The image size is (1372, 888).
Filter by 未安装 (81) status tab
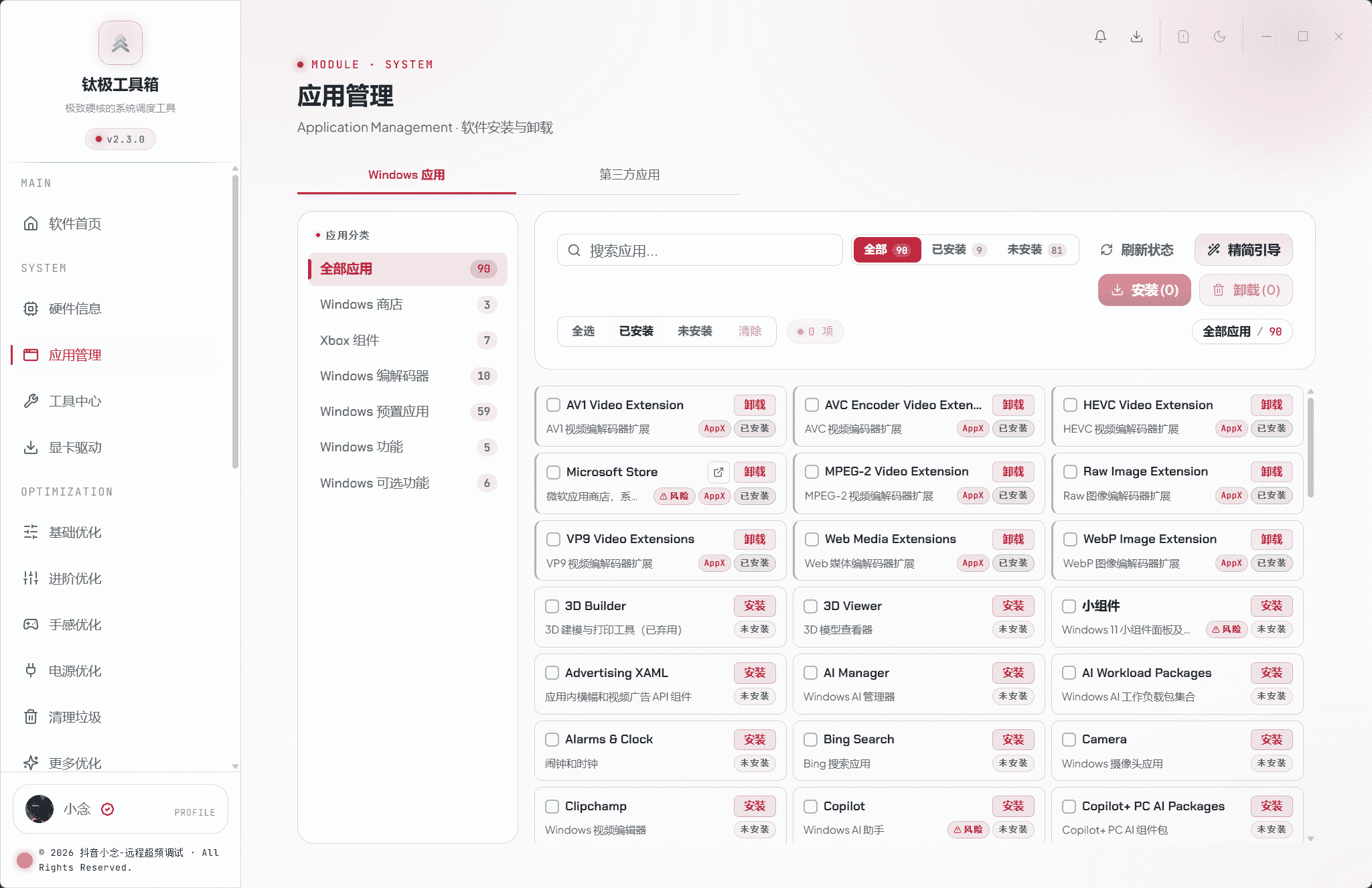1036,250
